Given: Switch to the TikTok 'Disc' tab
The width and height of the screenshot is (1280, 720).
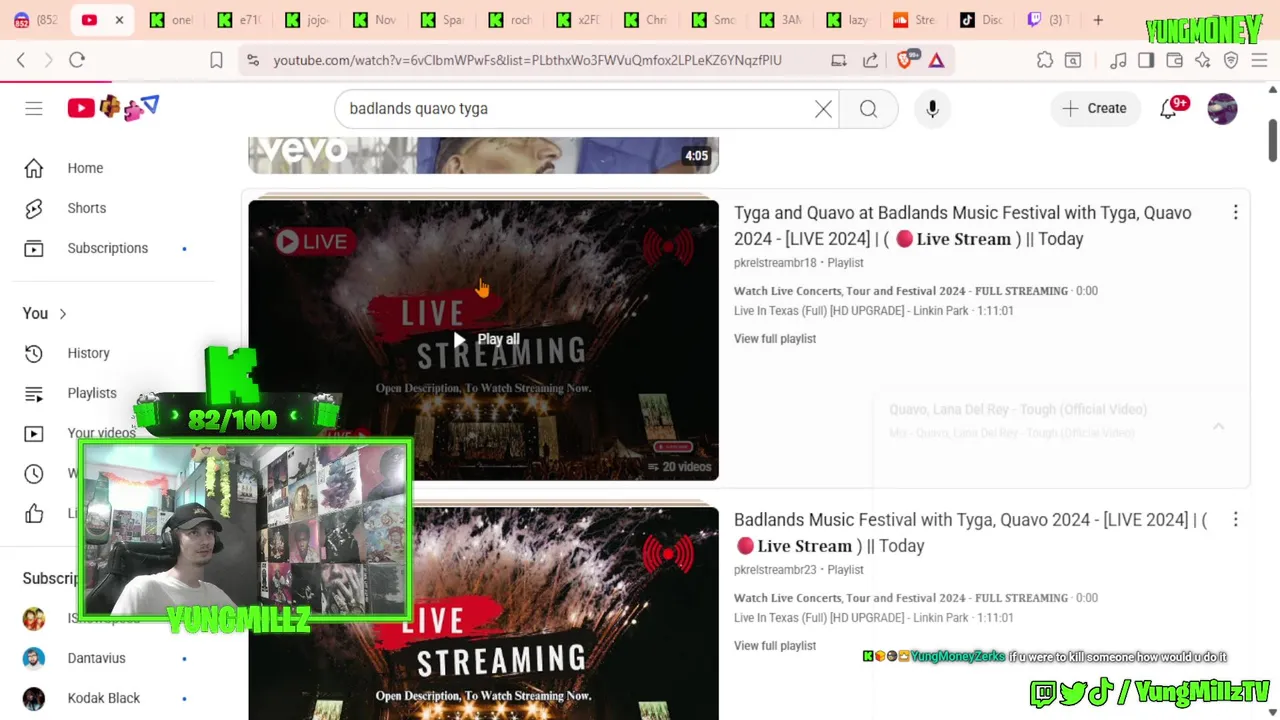Looking at the screenshot, I should (x=981, y=20).
